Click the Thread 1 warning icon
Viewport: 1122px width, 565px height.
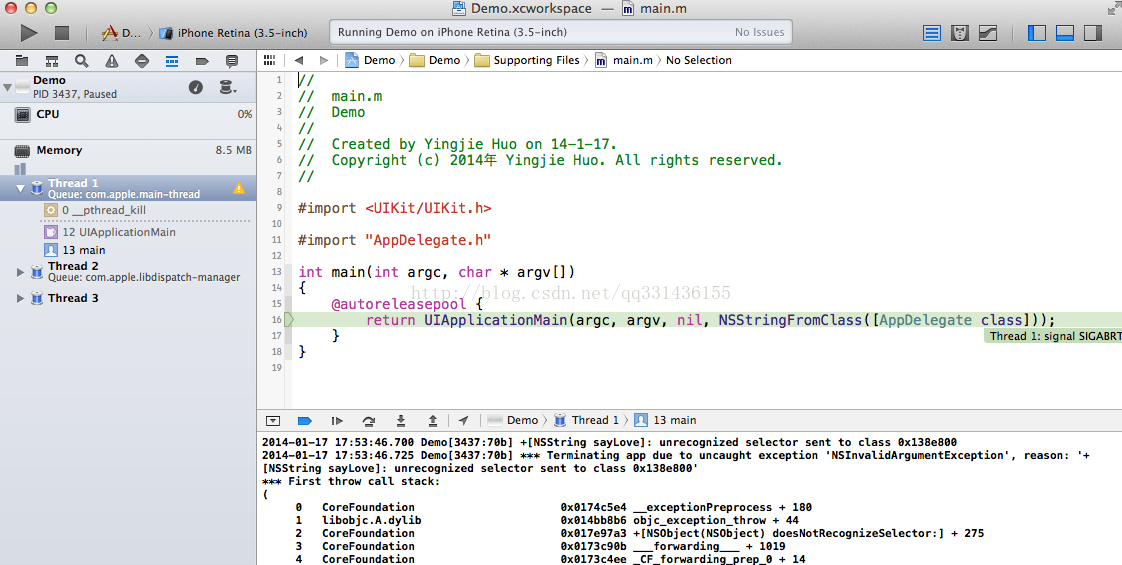tap(238, 189)
